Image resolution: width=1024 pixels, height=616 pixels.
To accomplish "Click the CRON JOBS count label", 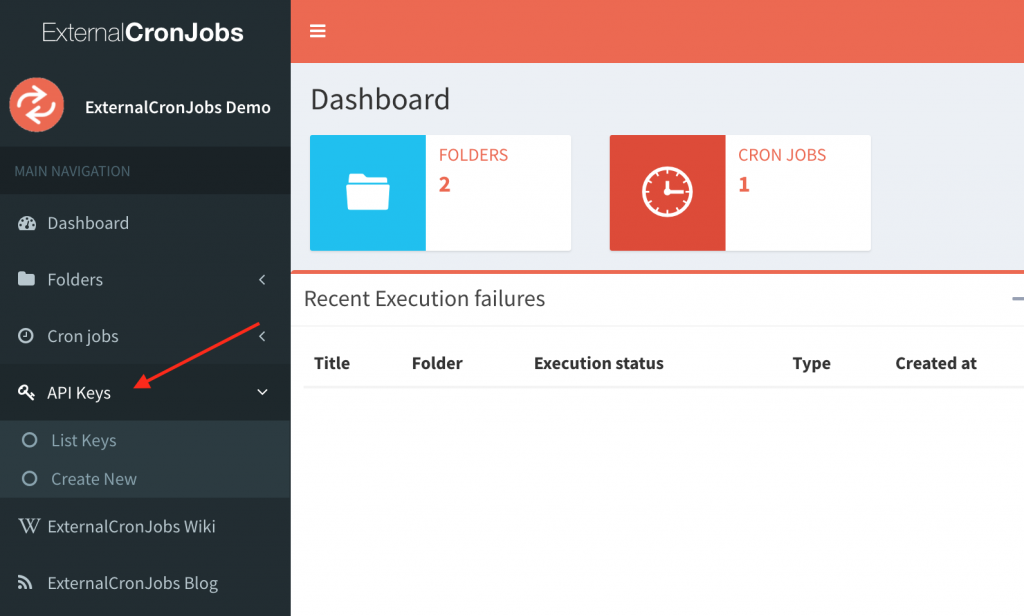I will (x=782, y=155).
